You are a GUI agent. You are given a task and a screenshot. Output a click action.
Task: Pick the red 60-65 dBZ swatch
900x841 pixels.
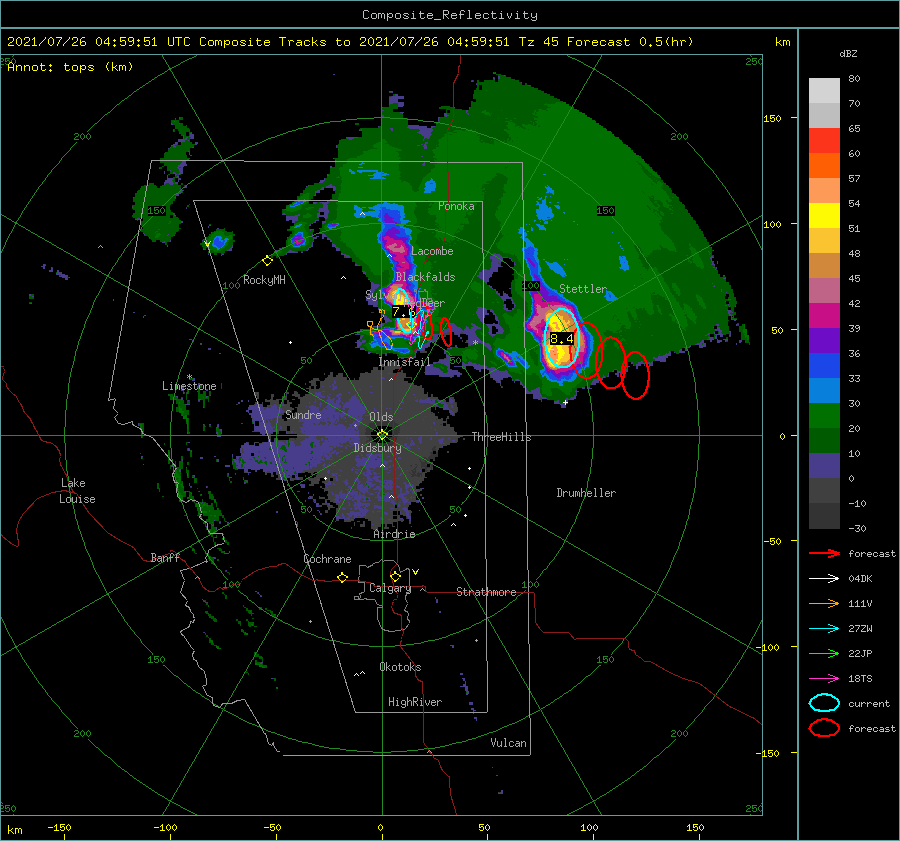click(824, 141)
